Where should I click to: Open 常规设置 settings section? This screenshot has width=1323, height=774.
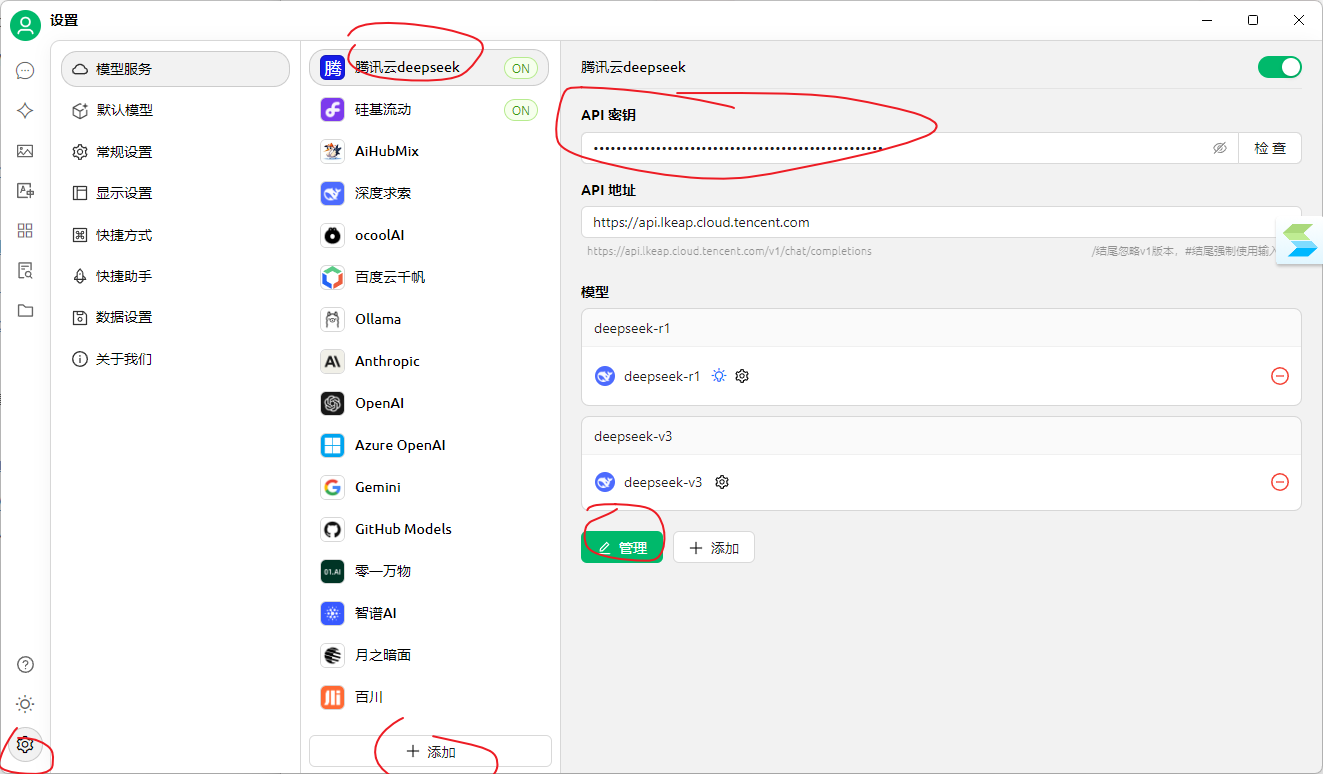point(176,152)
